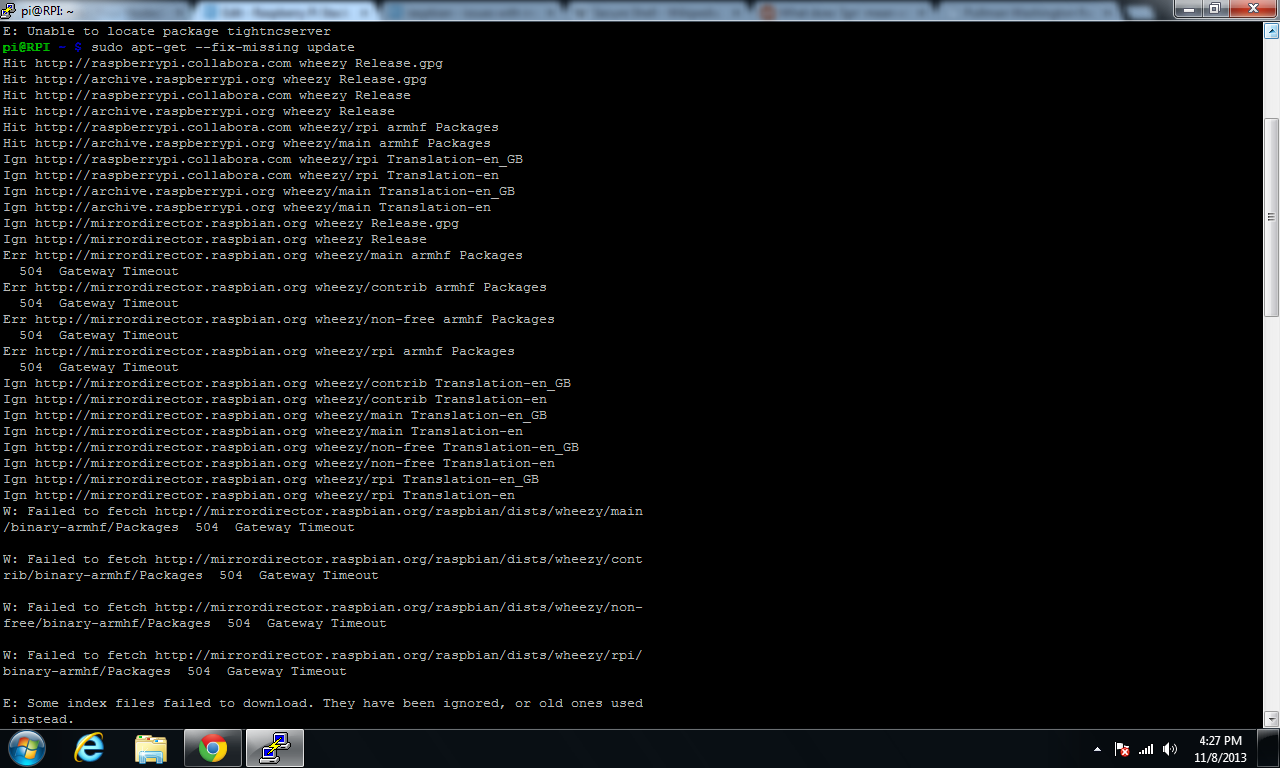Minimize the PuTTY window

[x=1188, y=8]
